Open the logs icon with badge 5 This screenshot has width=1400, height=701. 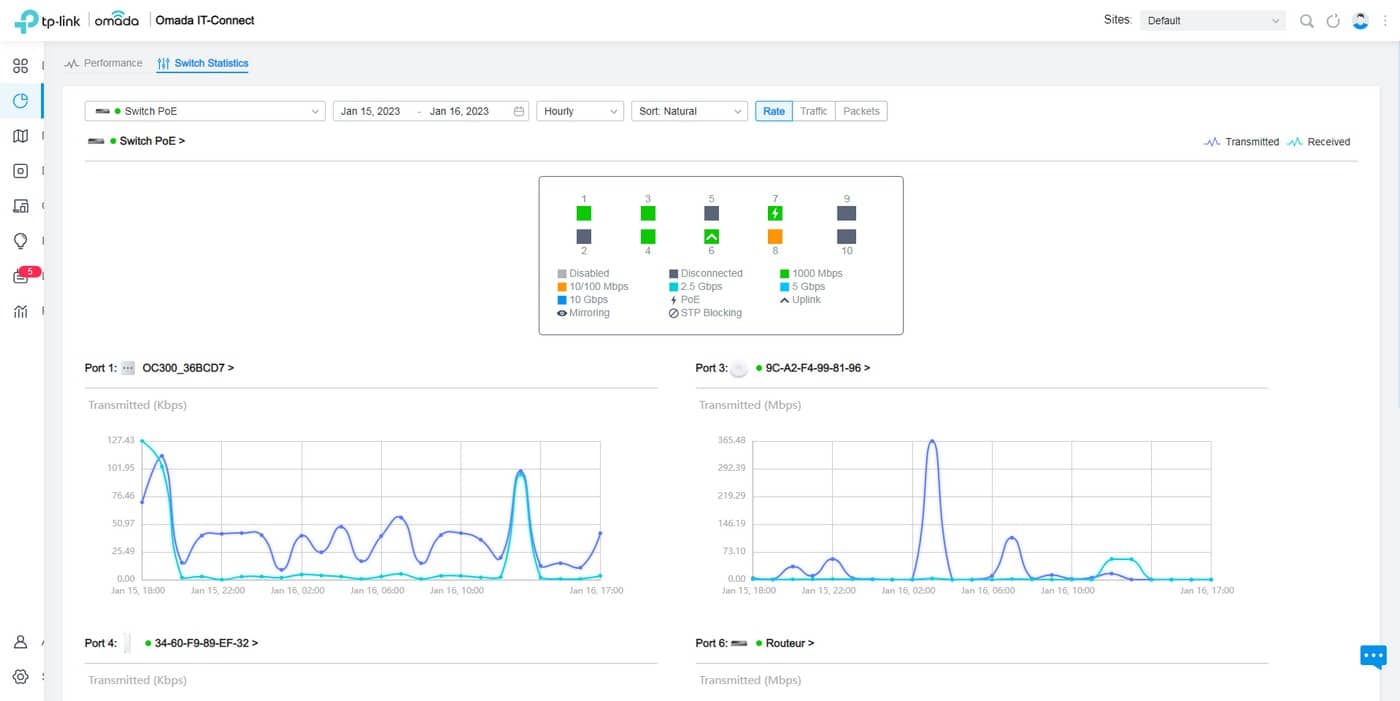pos(22,277)
